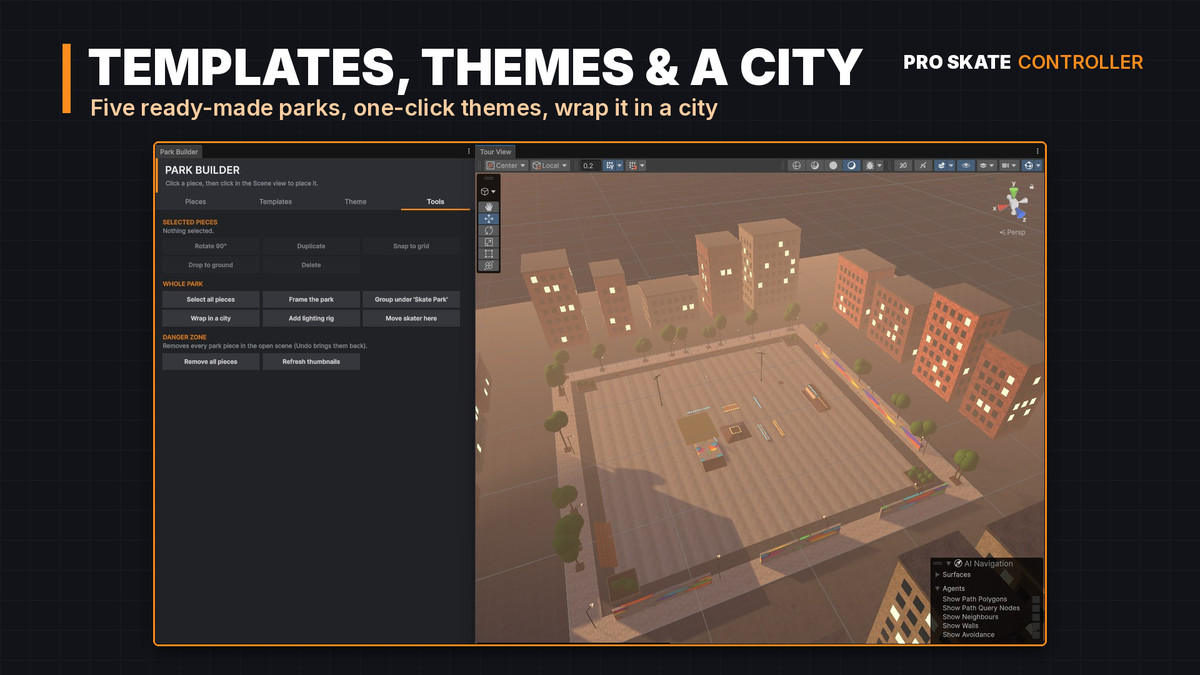Viewport: 1200px width, 675px height.
Task: Click the green Y axis of orientation gizmo
Action: click(1014, 191)
